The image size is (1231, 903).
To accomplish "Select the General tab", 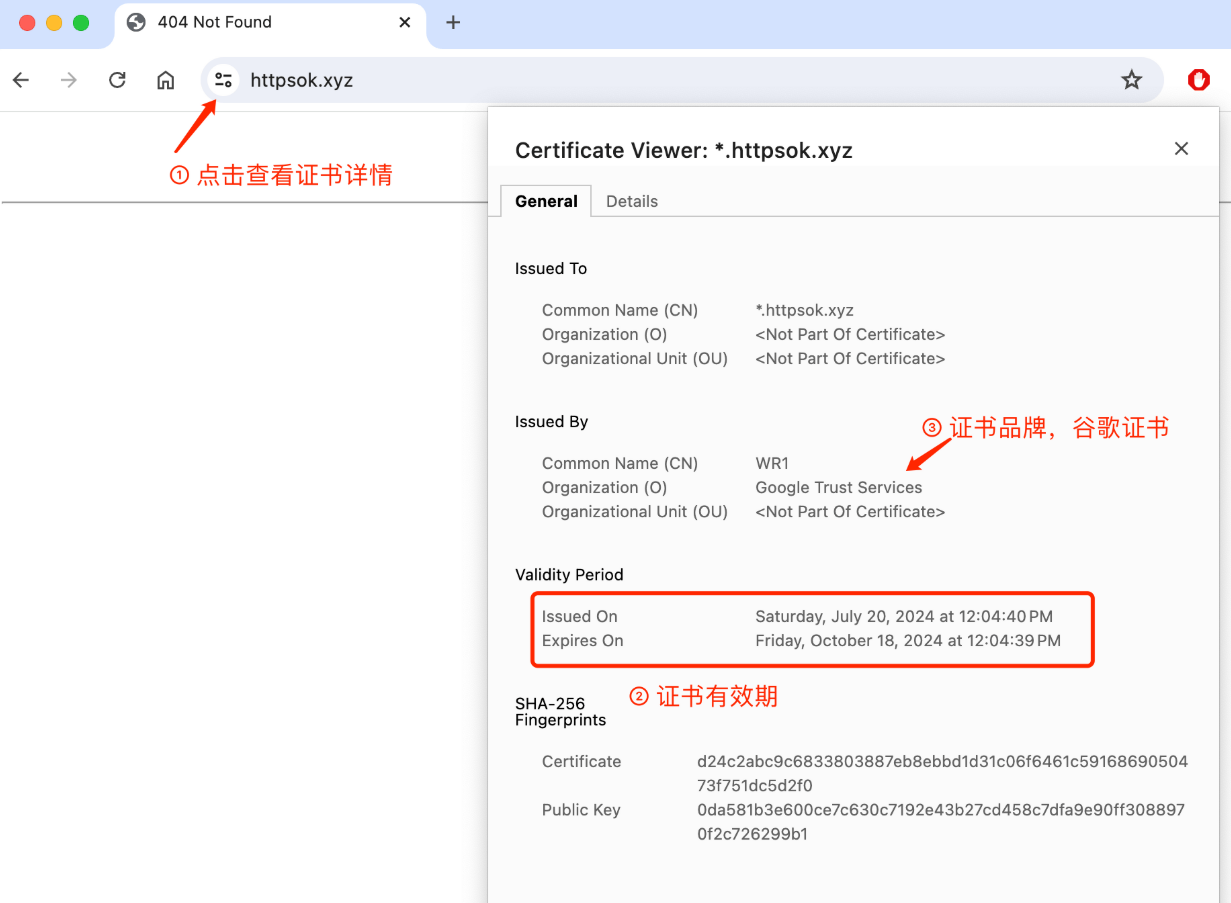I will pyautogui.click(x=546, y=201).
